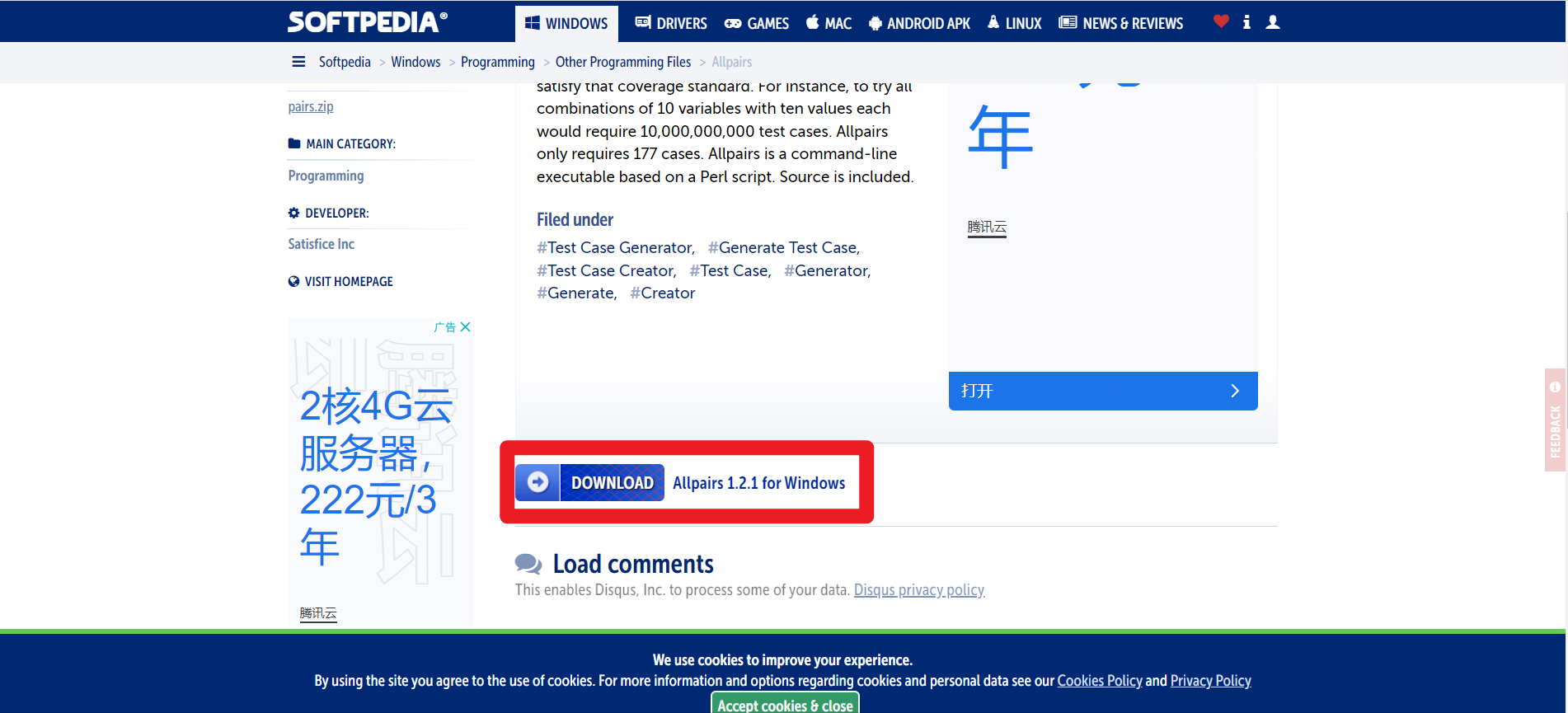Click the arrow icon on the download button
The height and width of the screenshot is (713, 1568).
(538, 482)
